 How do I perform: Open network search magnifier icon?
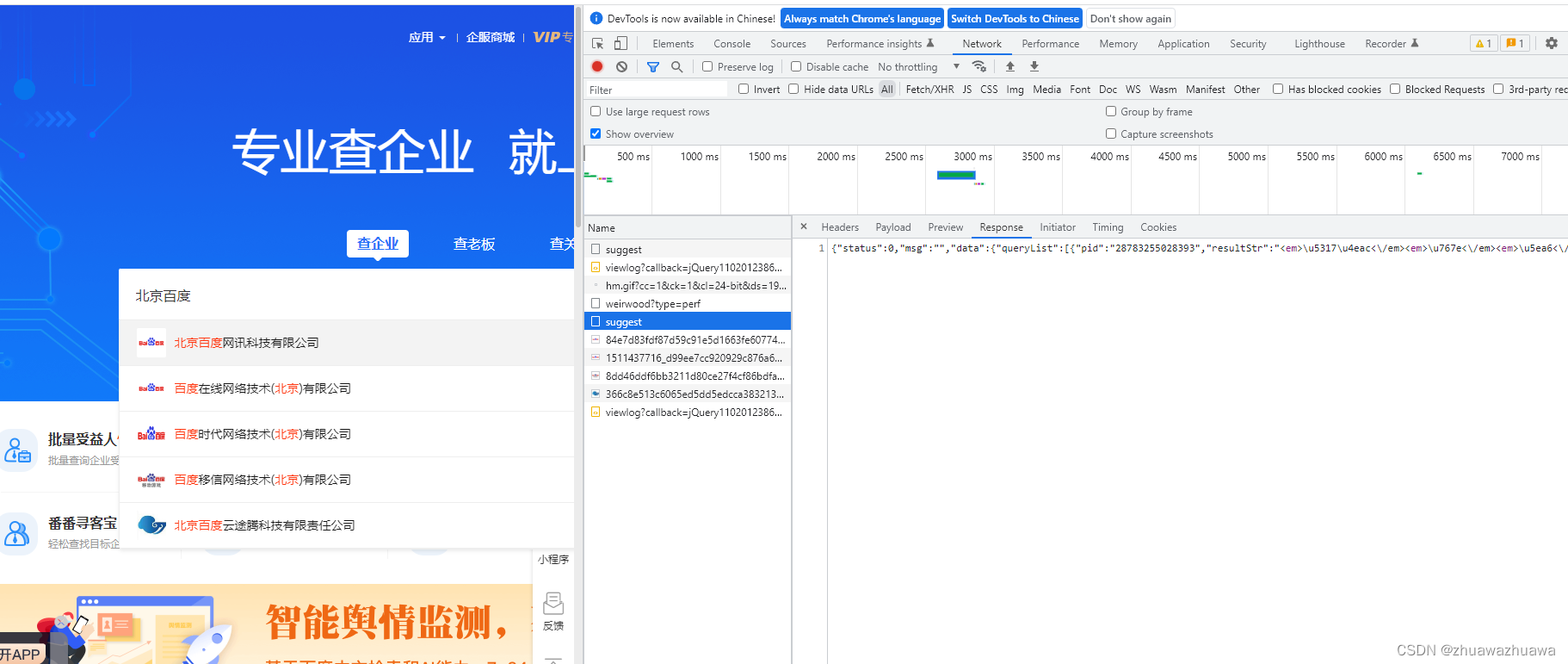point(677,66)
